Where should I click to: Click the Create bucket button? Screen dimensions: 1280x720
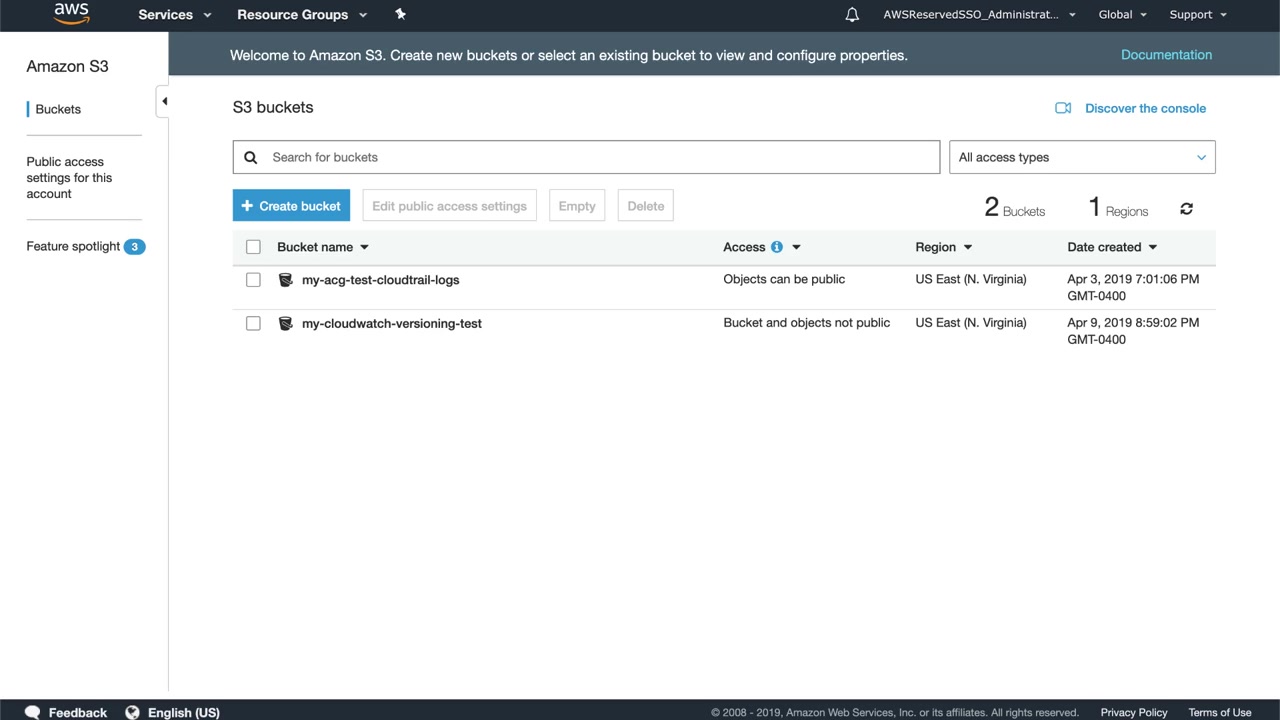[291, 206]
